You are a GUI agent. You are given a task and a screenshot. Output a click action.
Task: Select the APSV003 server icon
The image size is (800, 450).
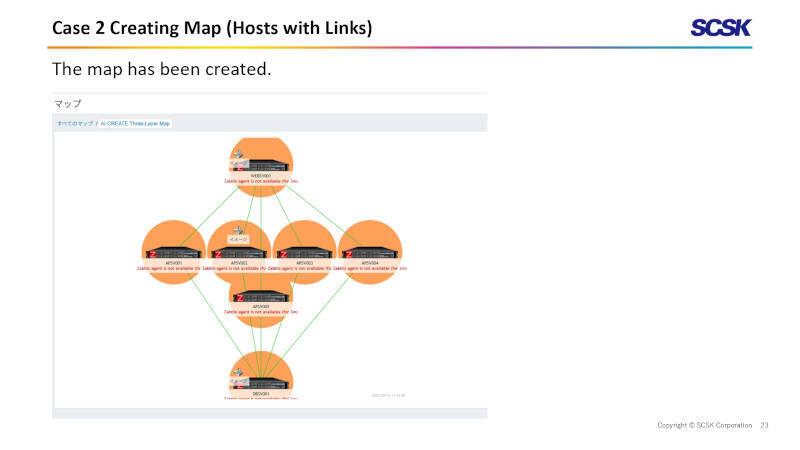point(304,253)
